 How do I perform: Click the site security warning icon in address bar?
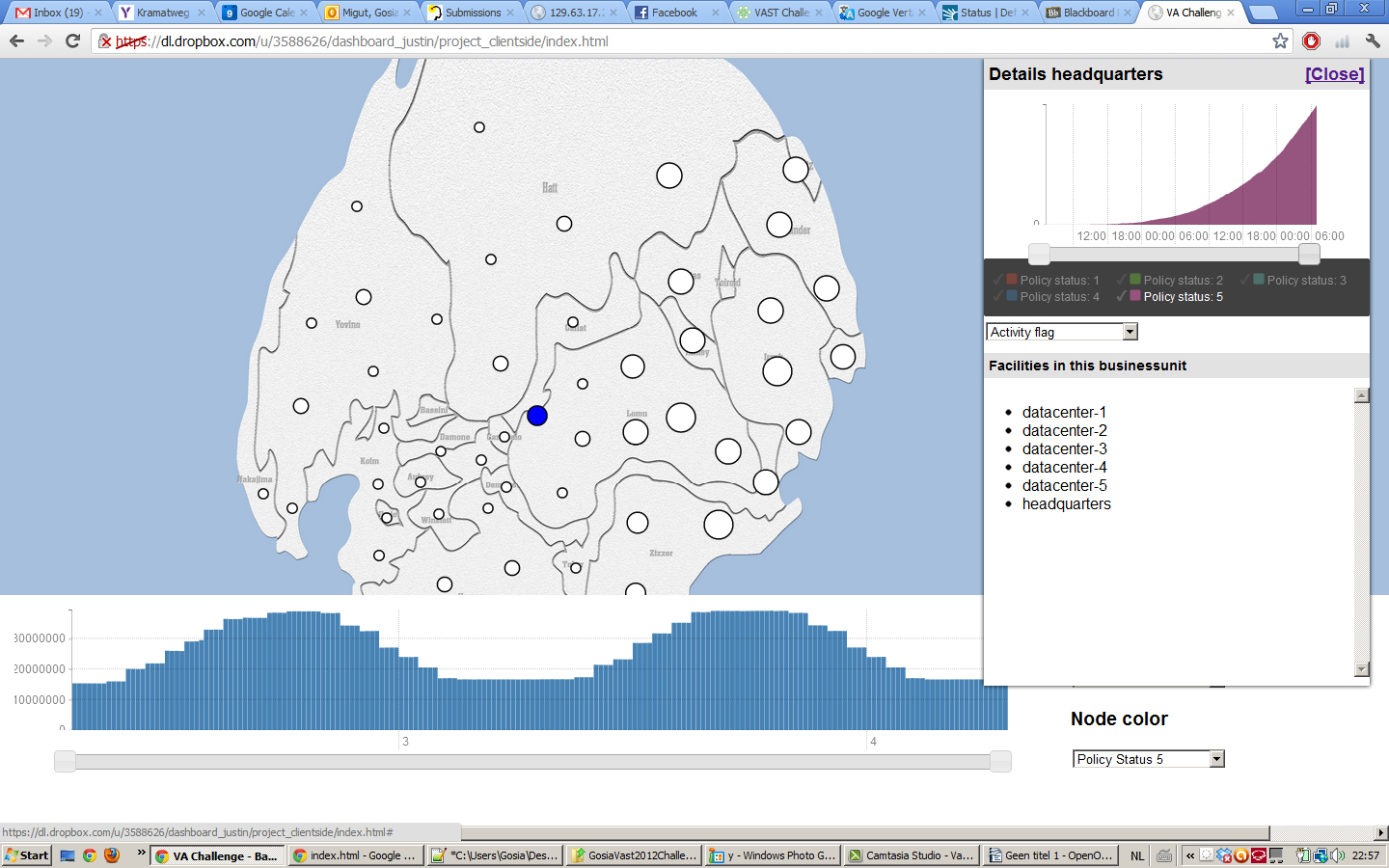click(106, 41)
